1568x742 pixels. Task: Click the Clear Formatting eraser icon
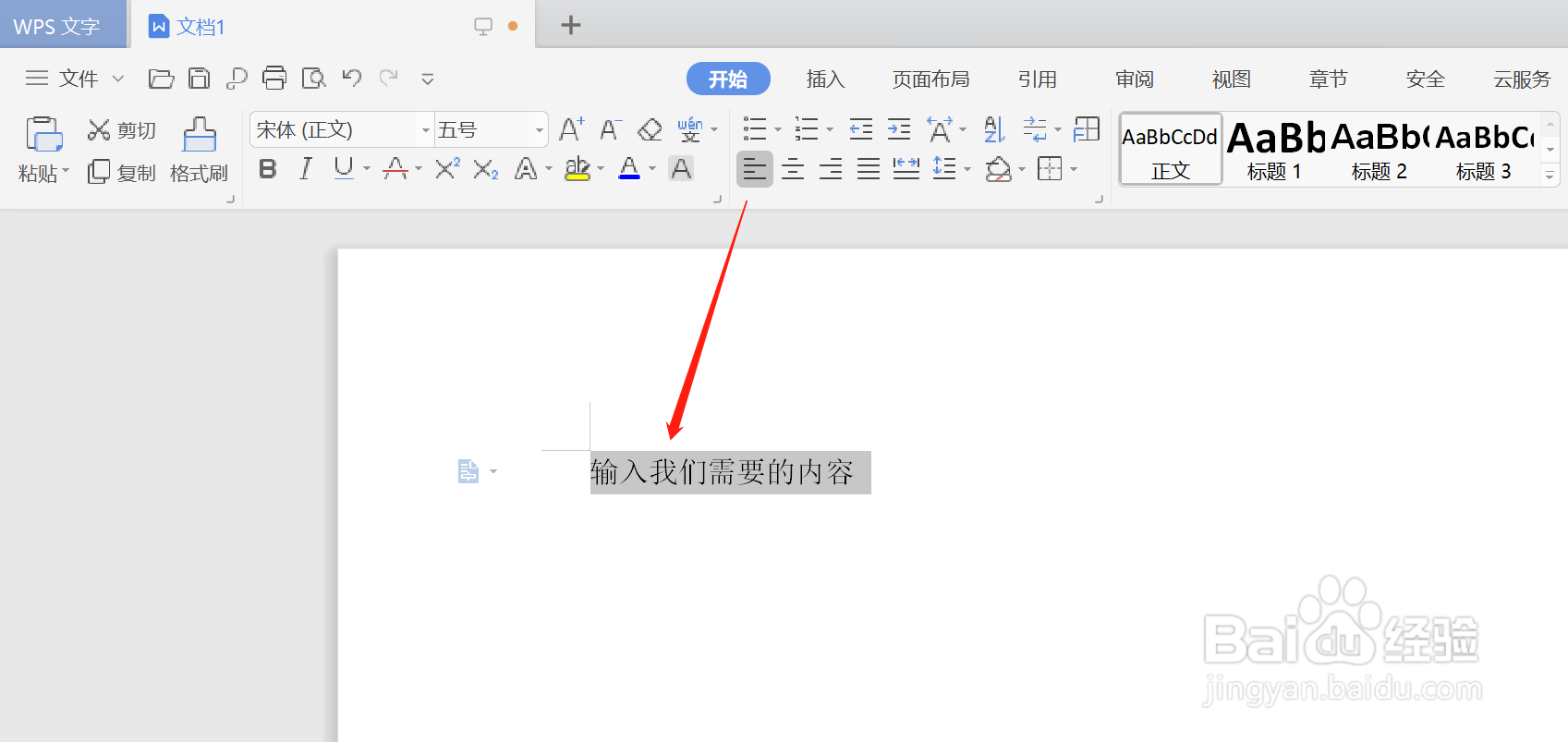tap(650, 129)
